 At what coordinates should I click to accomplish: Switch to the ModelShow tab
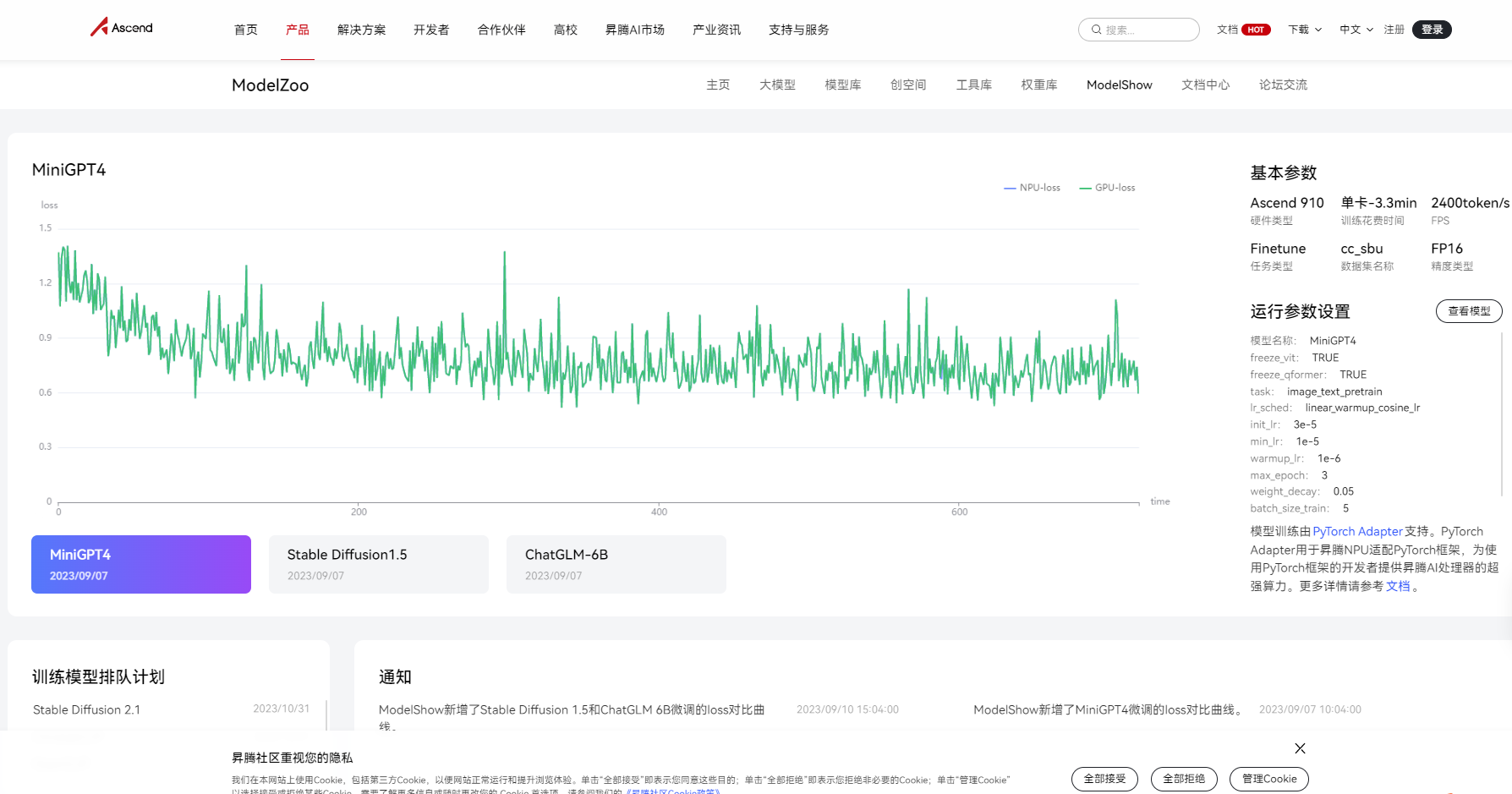[x=1120, y=85]
